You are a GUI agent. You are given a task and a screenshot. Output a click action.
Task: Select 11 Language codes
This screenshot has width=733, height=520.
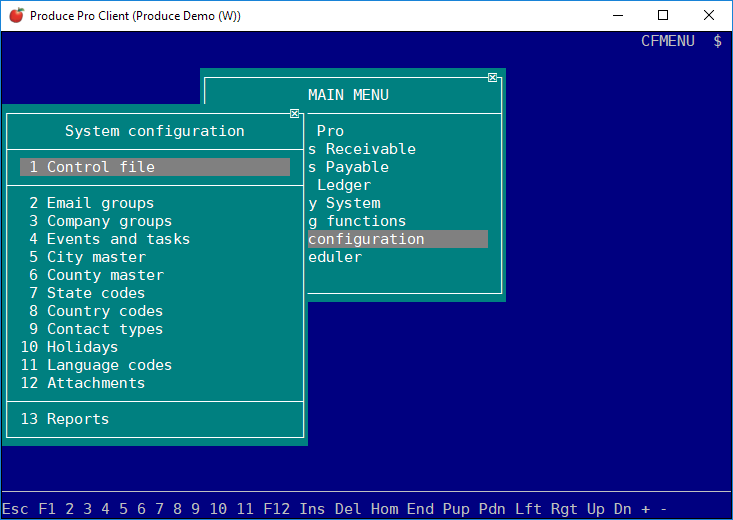tap(96, 365)
